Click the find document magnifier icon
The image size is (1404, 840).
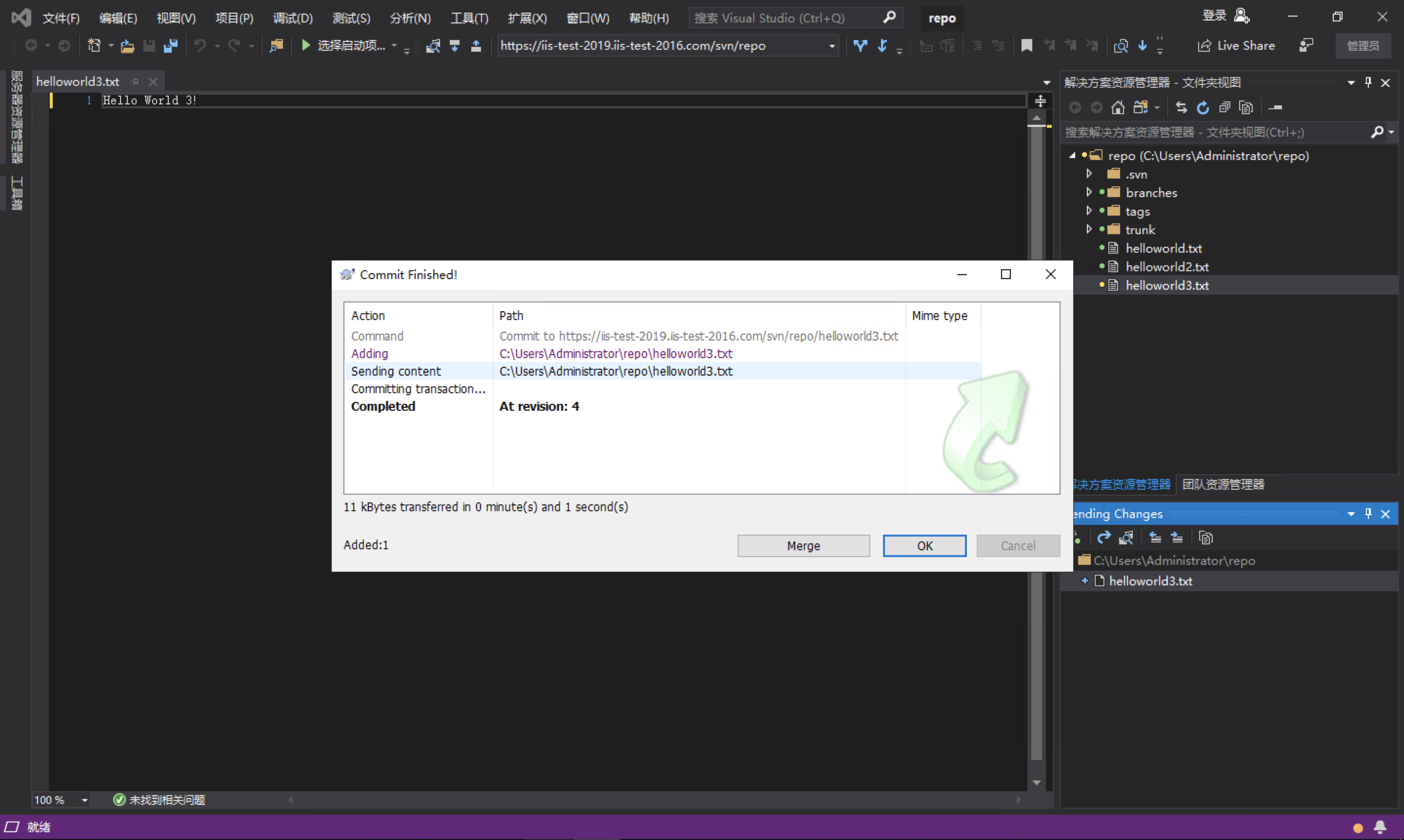tap(1121, 46)
